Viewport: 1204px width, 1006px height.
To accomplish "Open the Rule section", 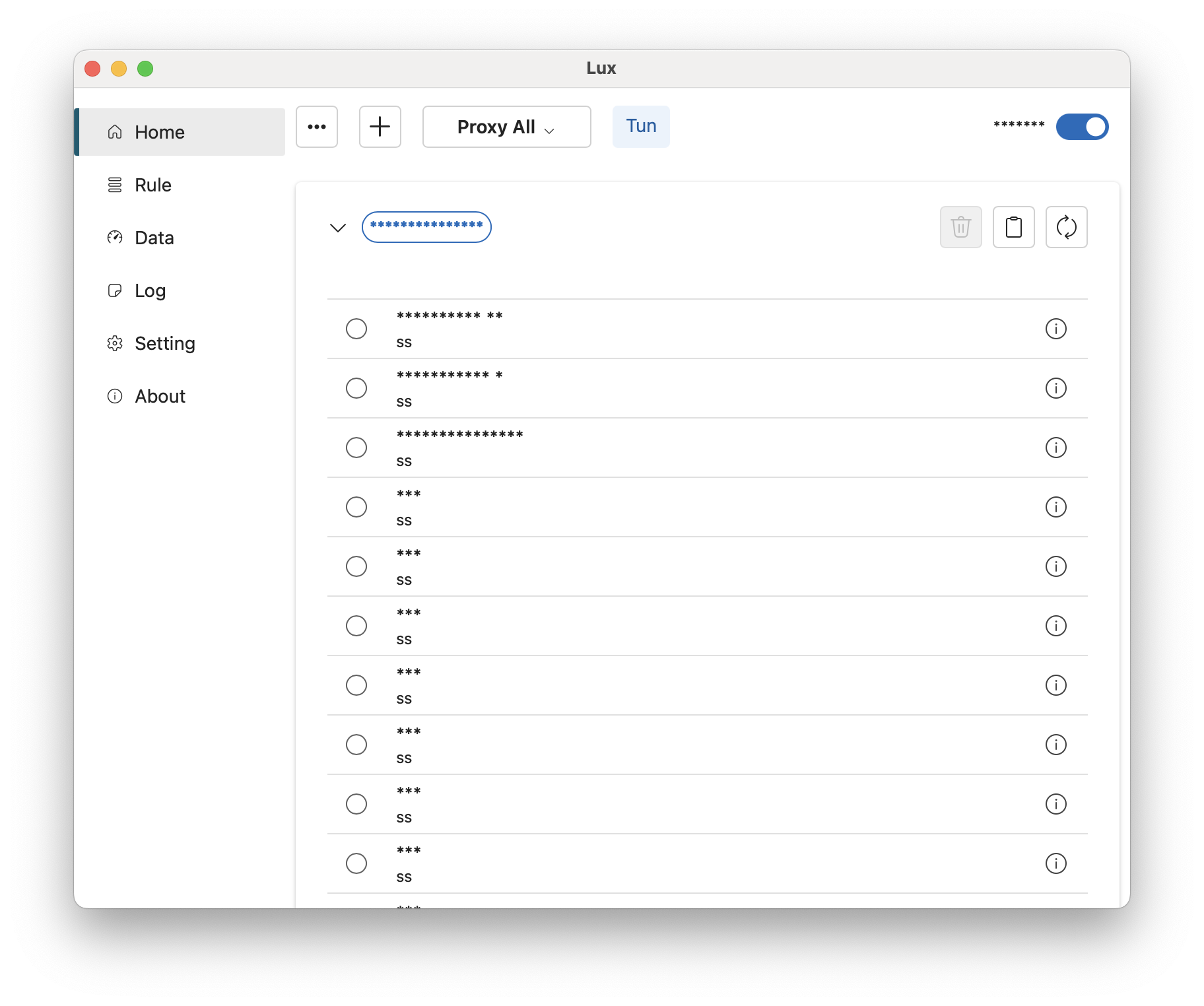I will pyautogui.click(x=152, y=185).
